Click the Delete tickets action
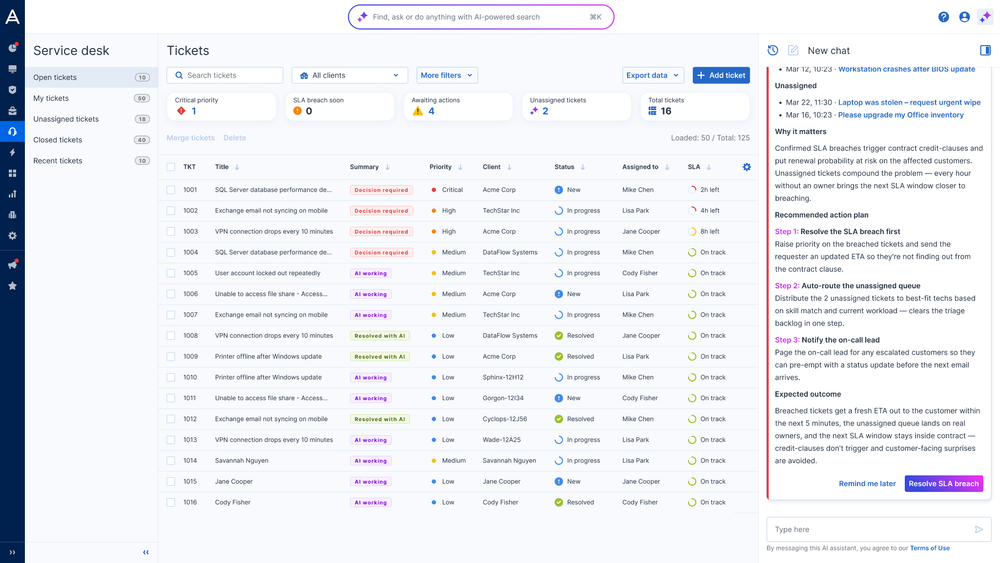The height and width of the screenshot is (563, 1000). tap(235, 138)
